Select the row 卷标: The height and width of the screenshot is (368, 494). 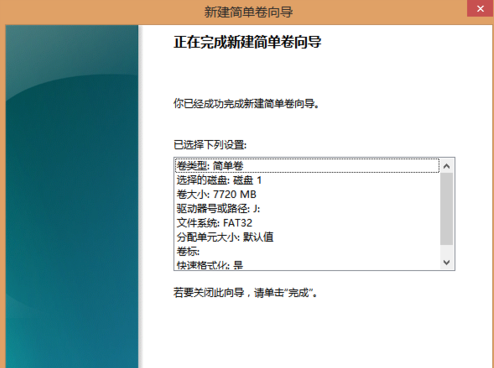[x=307, y=251]
